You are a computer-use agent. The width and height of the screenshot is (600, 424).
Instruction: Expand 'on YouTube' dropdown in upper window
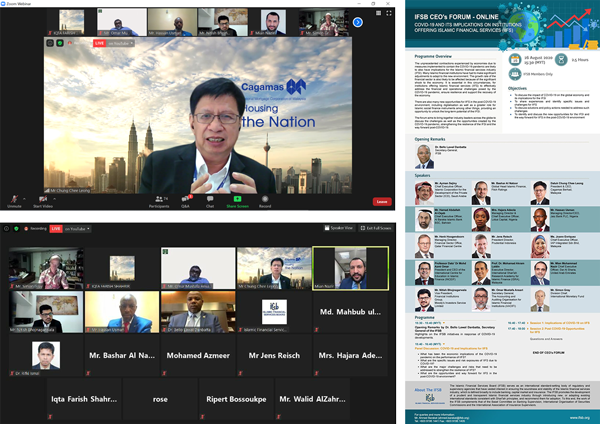(121, 43)
